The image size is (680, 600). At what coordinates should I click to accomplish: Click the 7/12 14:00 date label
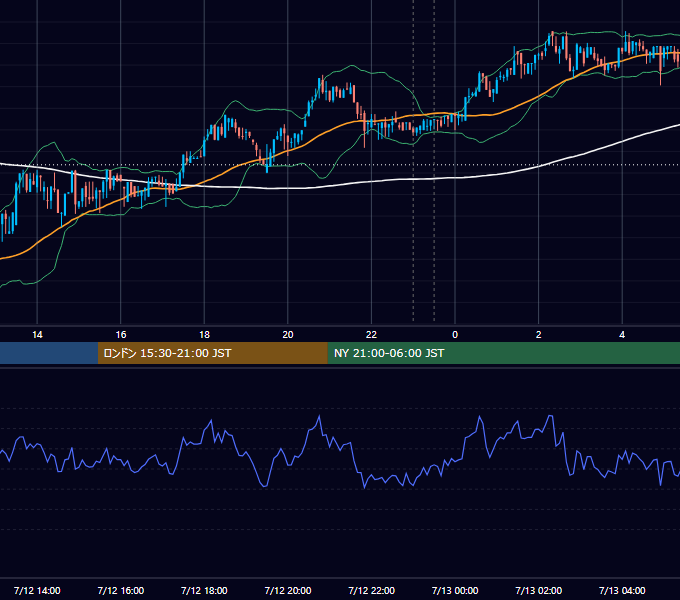click(37, 590)
